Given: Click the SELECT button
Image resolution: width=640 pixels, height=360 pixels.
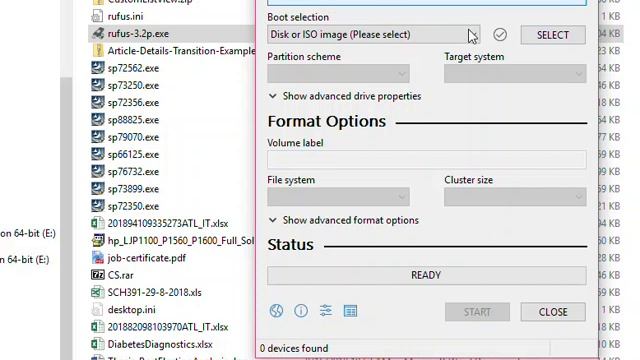Looking at the screenshot, I should pyautogui.click(x=553, y=35).
